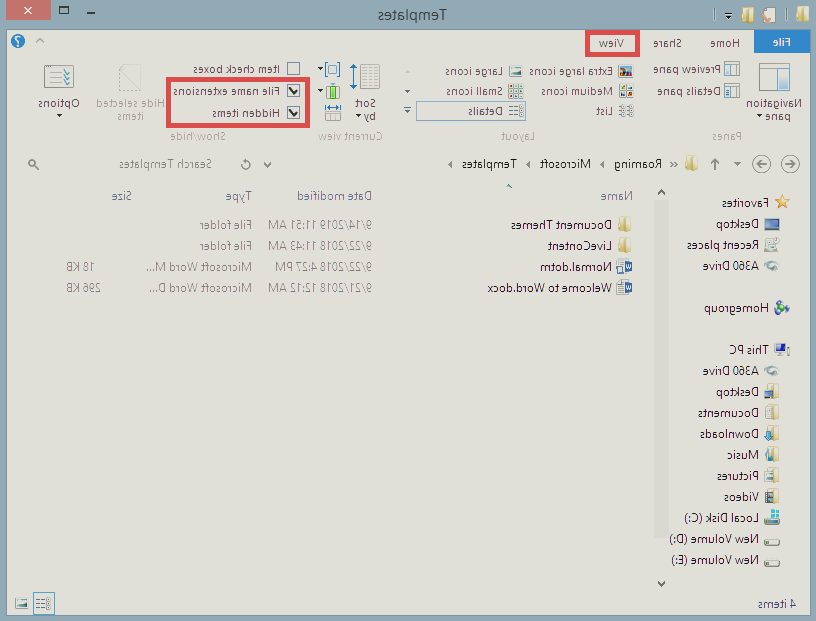Switch to Extra large icons layout
The image size is (816, 621).
(x=579, y=71)
